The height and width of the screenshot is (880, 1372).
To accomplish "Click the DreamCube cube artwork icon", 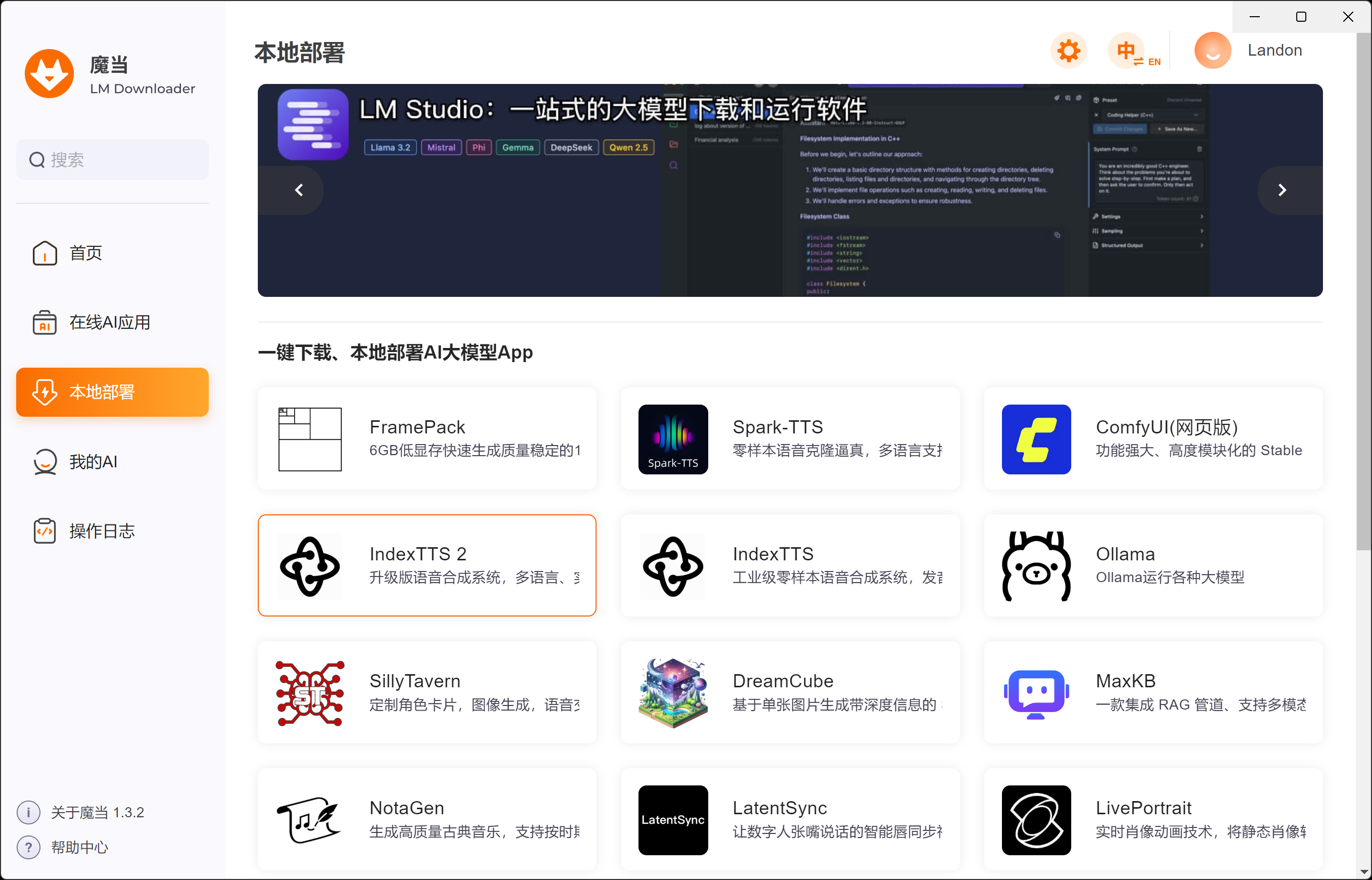I will (x=673, y=692).
